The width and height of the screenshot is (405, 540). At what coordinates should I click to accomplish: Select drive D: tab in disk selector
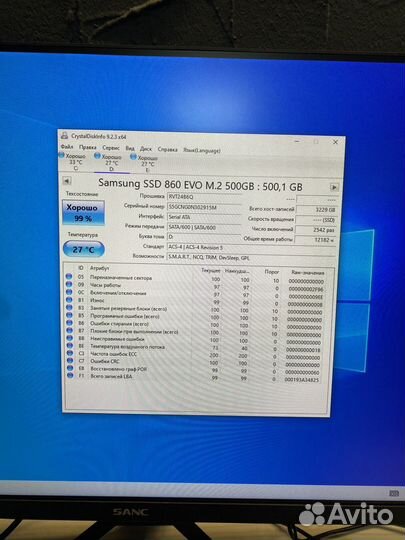point(111,163)
